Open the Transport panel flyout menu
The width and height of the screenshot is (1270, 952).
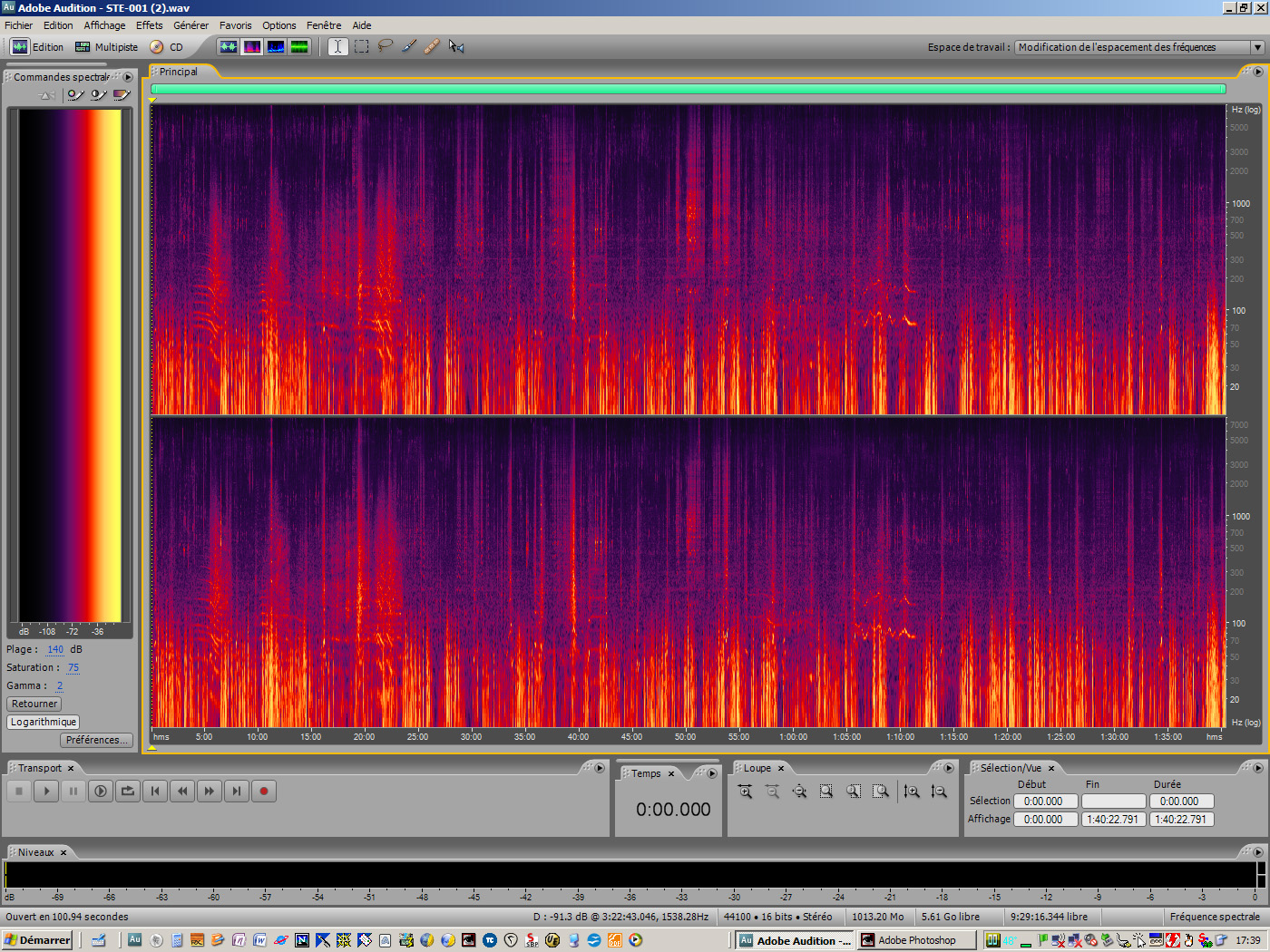[x=598, y=767]
